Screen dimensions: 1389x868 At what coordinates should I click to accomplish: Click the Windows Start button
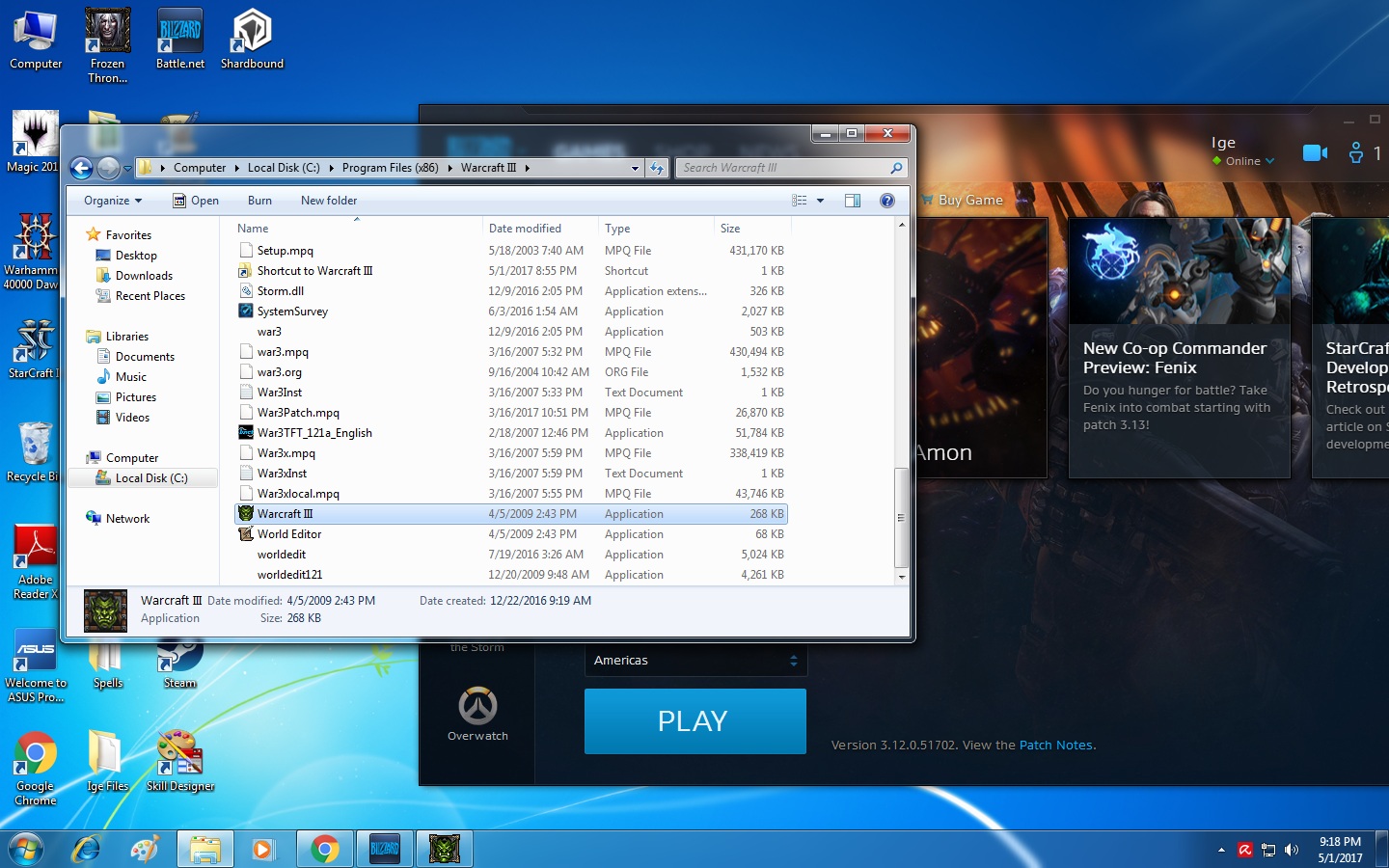26,850
